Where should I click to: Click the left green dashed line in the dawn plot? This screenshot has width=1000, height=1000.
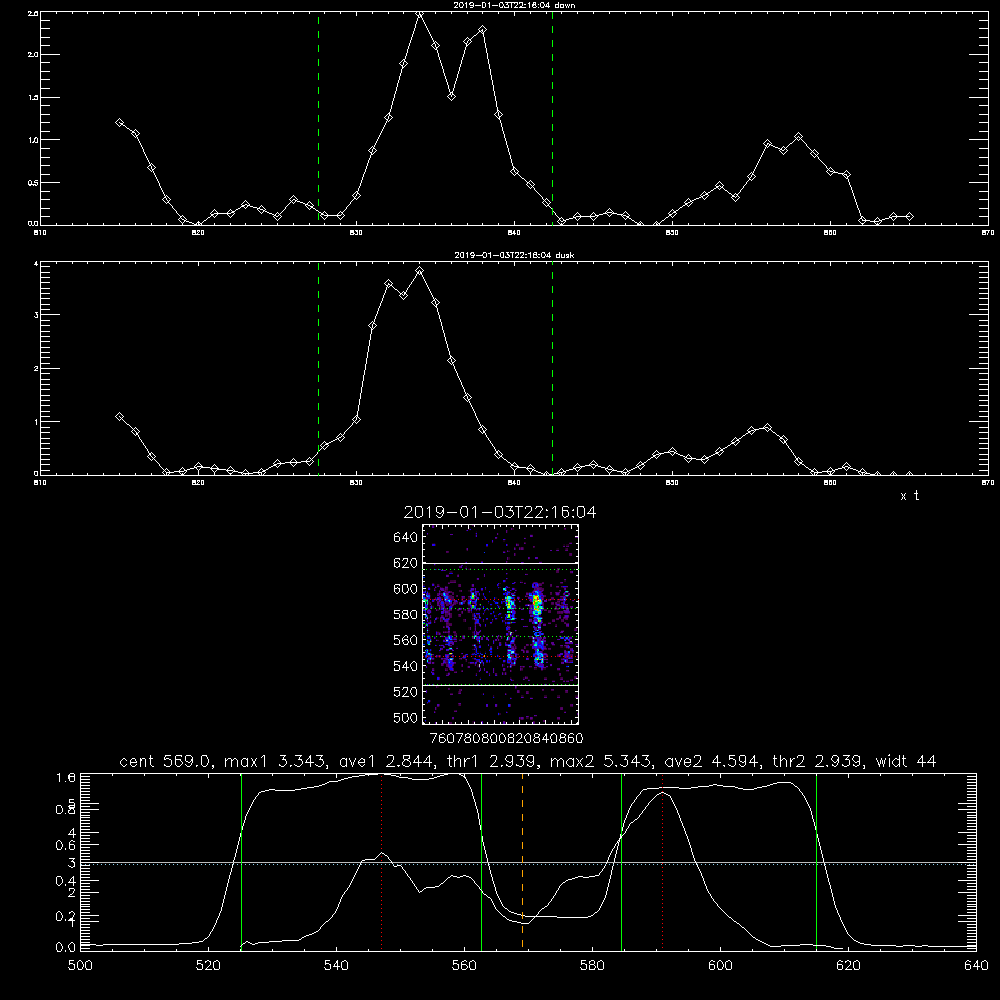318,118
